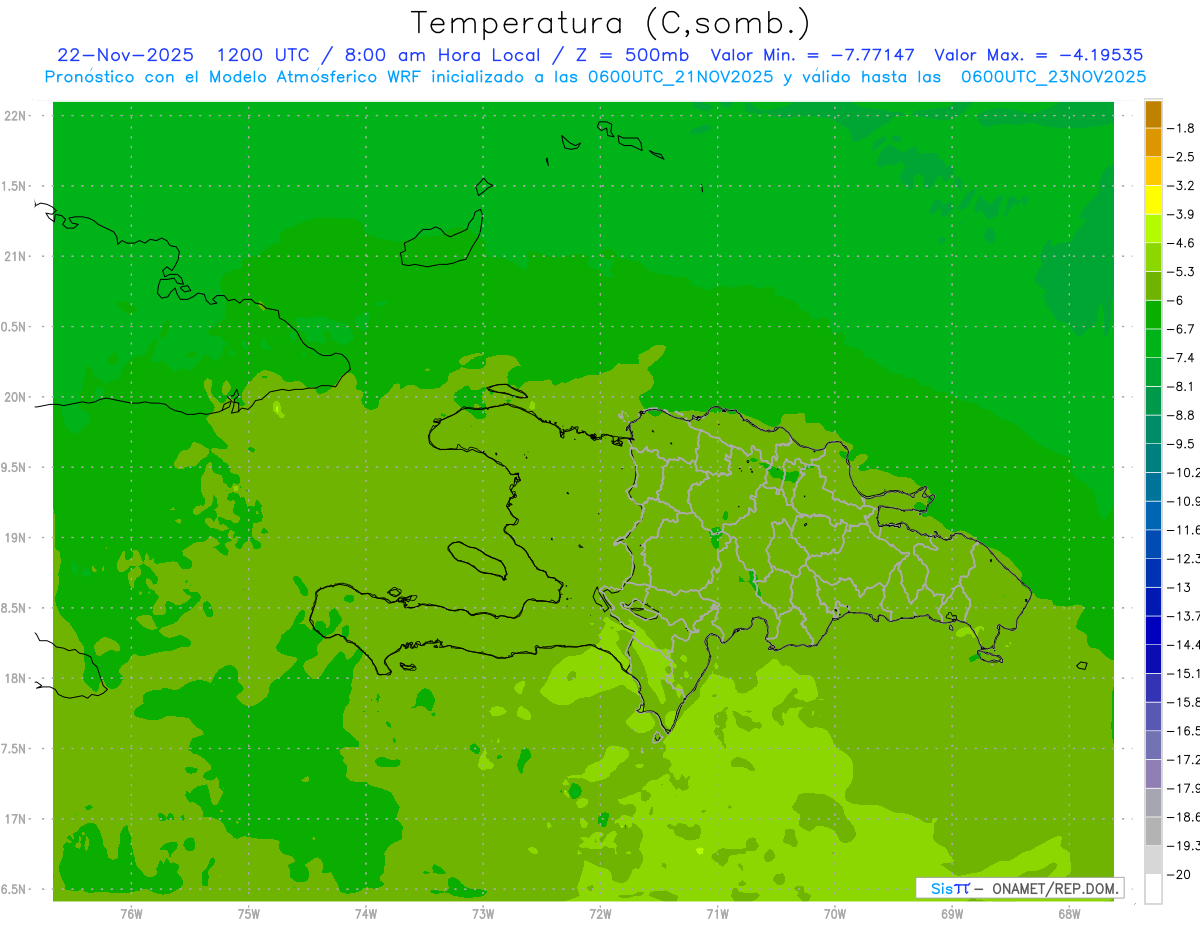The image size is (1200, 927).
Task: Click the "ONAMET/REP.DOM." credit label
Action: pos(1057,888)
